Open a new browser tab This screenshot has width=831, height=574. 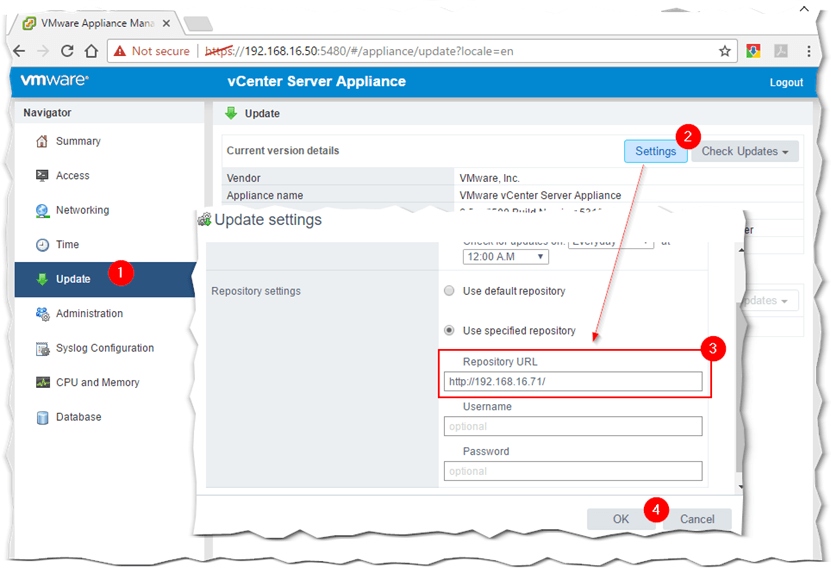click(x=199, y=24)
